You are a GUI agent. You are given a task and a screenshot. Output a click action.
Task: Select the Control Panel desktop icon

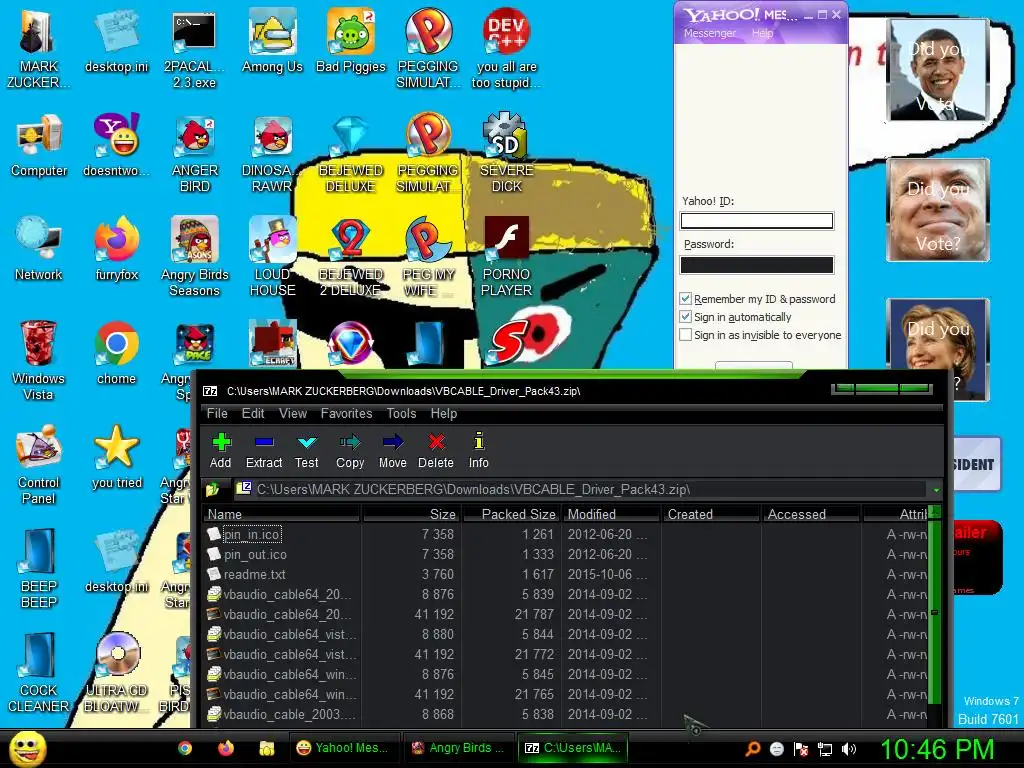point(39,465)
